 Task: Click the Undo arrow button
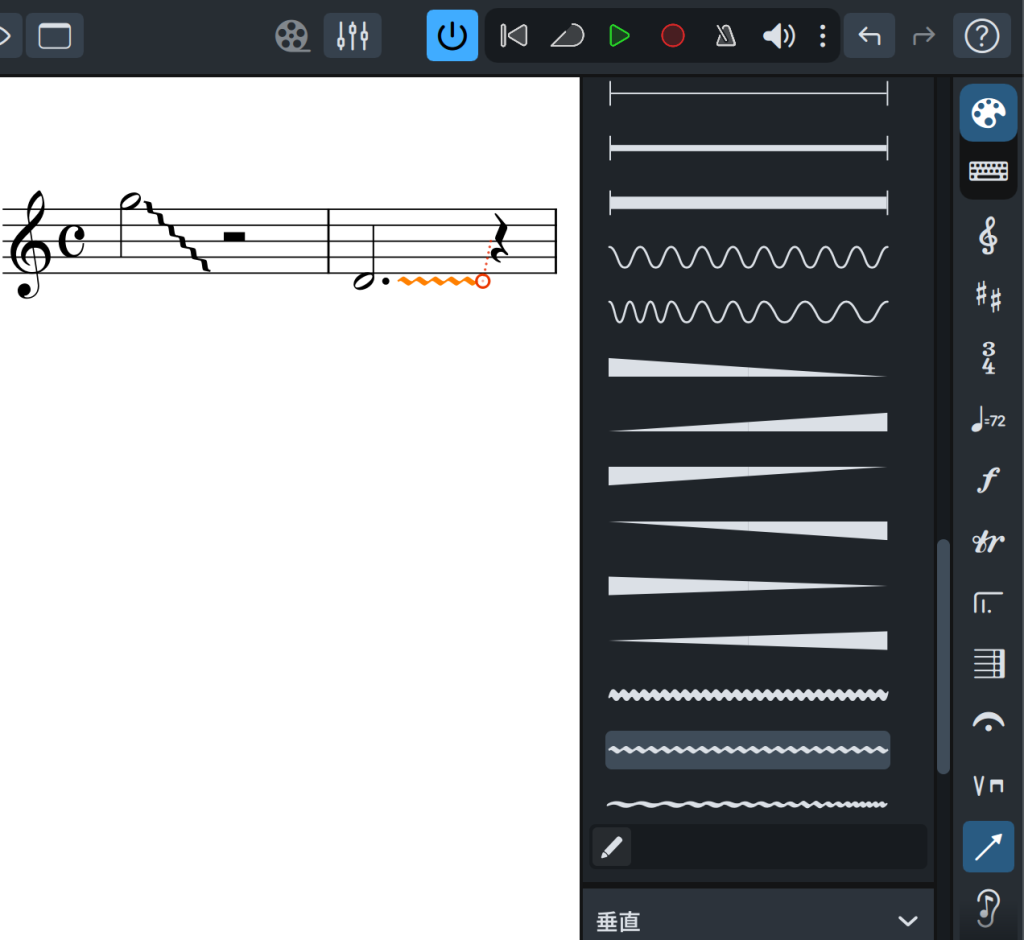click(x=869, y=36)
